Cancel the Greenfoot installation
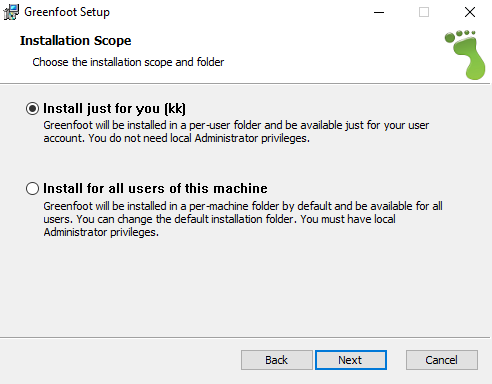This screenshot has width=492, height=384. [442, 360]
